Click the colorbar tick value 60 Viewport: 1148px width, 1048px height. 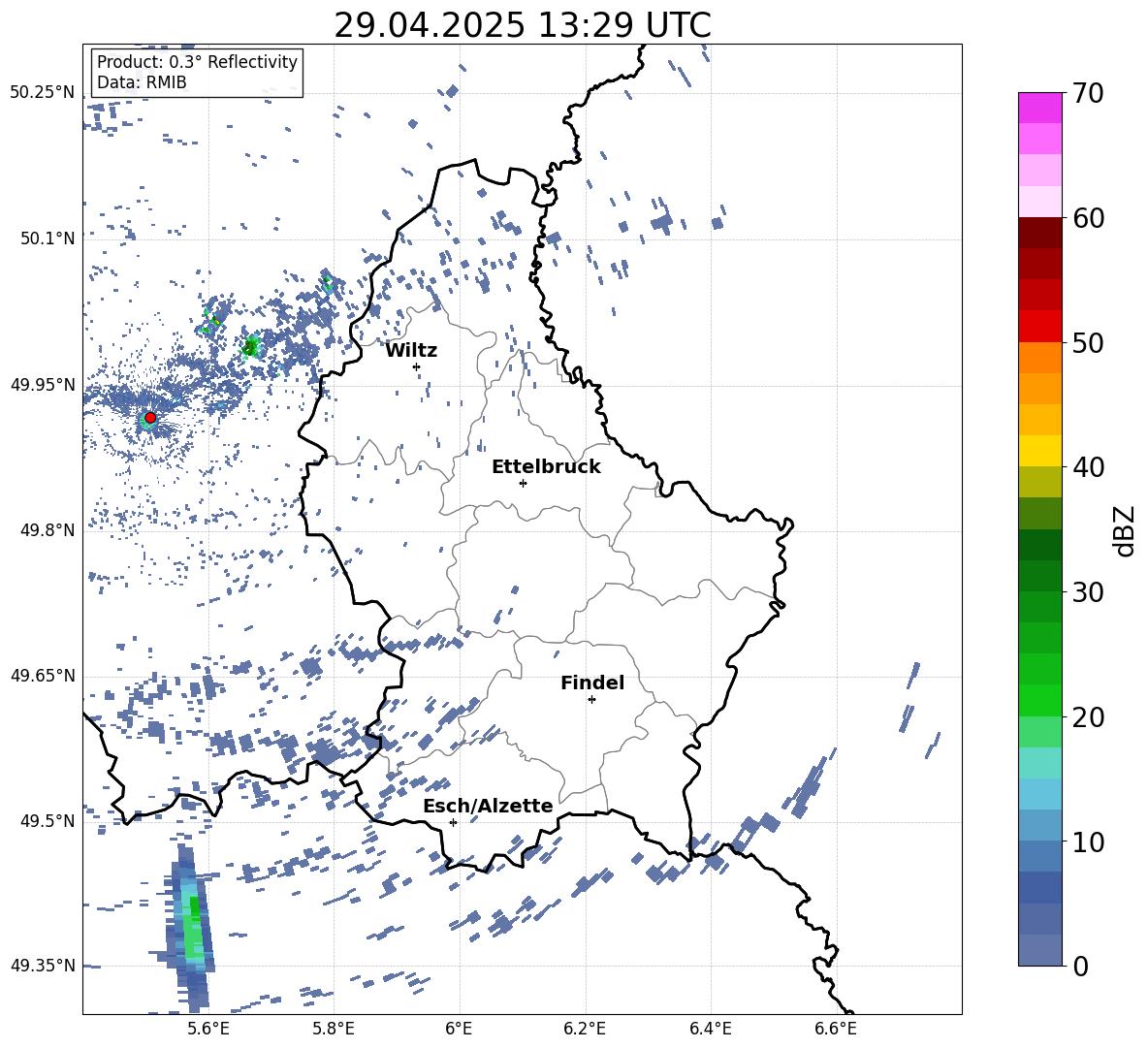tap(1088, 218)
